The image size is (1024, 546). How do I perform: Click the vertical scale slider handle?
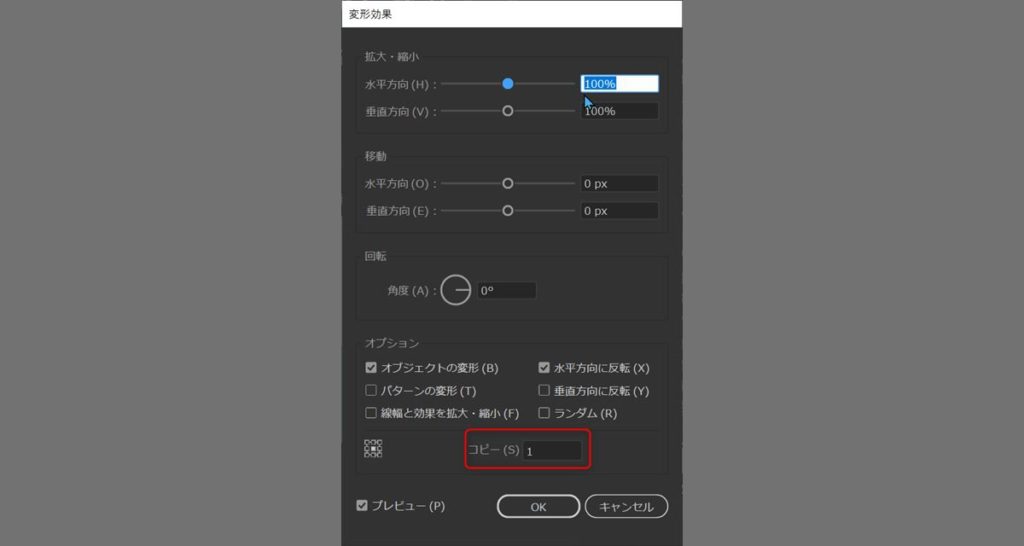coord(508,111)
